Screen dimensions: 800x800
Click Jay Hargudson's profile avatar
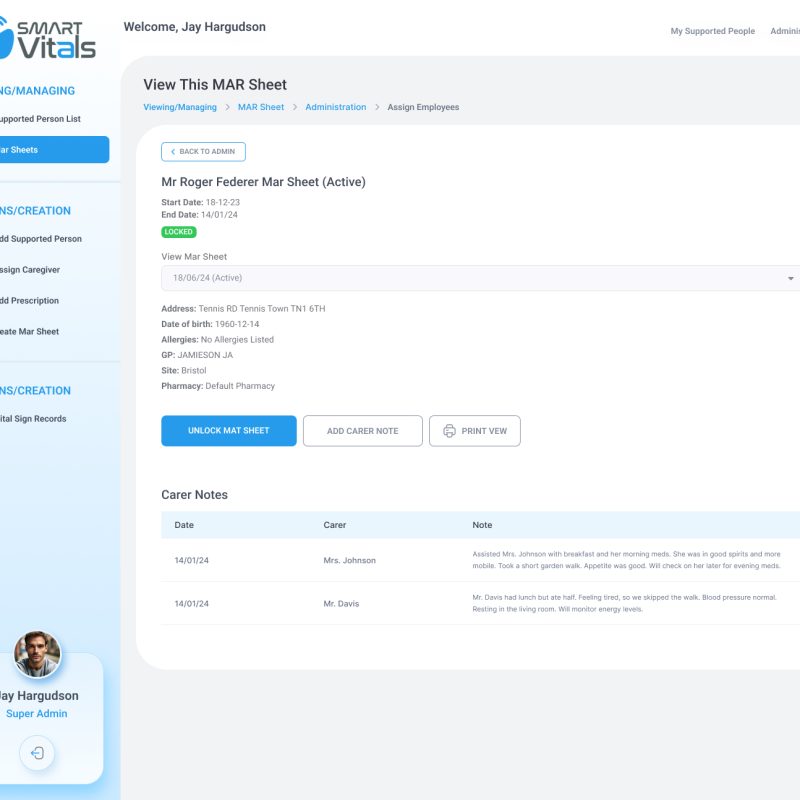click(x=37, y=655)
